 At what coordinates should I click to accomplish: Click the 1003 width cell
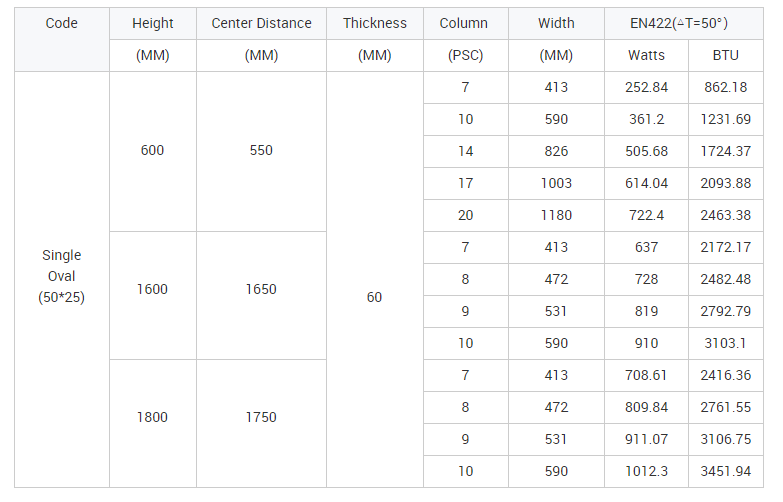tap(556, 183)
